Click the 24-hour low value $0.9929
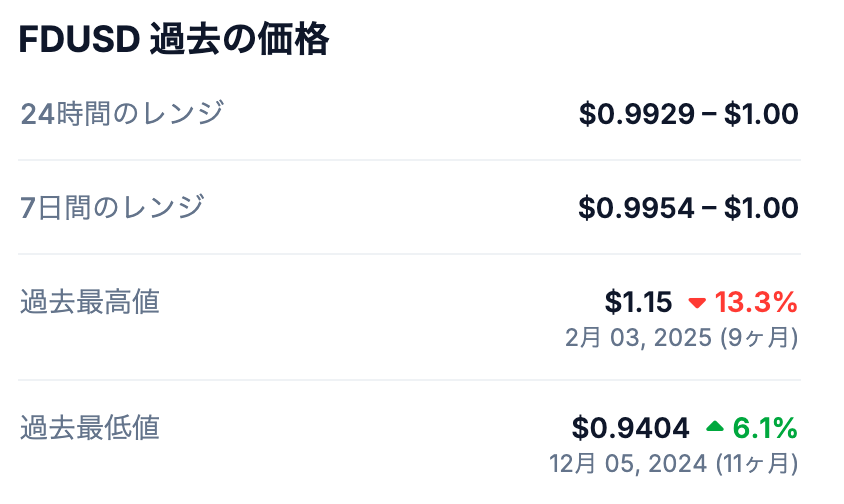This screenshot has height=504, width=844. [x=637, y=114]
